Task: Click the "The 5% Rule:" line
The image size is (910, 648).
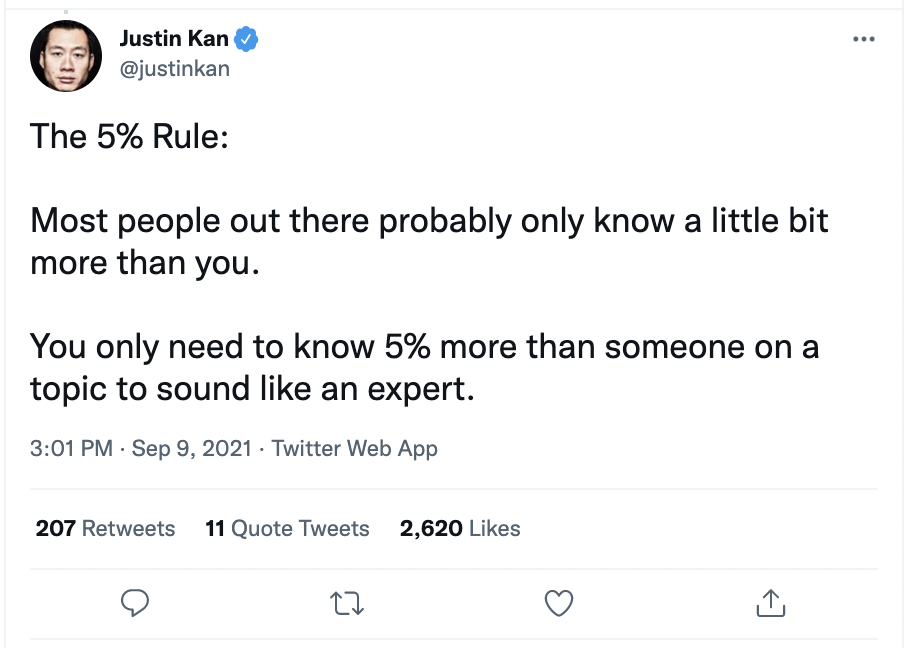Action: pos(130,136)
